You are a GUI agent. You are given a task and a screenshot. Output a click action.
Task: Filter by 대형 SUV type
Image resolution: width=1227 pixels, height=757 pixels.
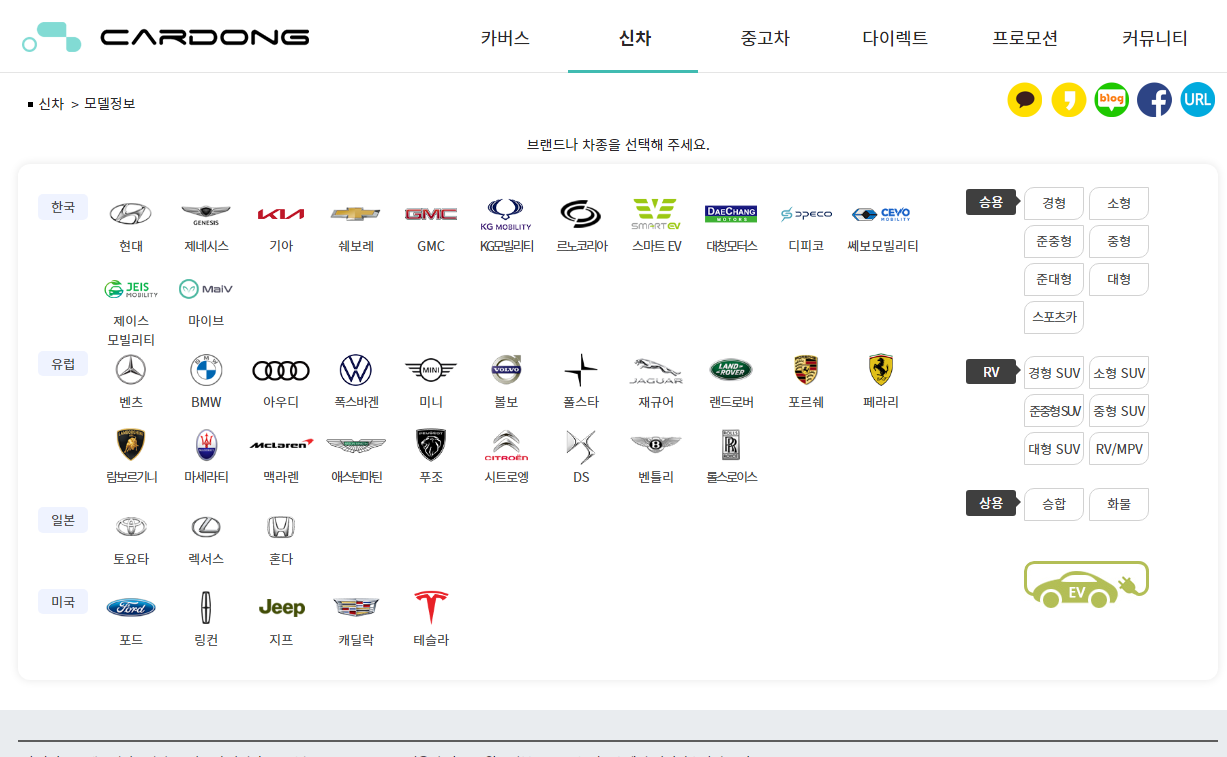tap(1054, 449)
